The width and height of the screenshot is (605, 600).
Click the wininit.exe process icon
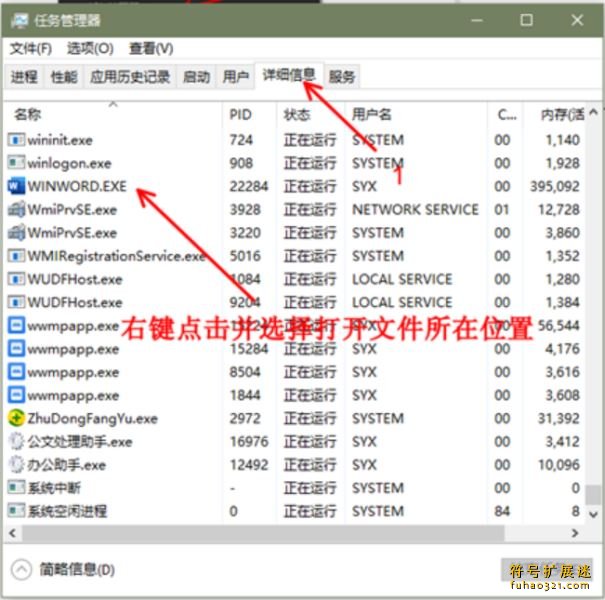click(x=16, y=140)
